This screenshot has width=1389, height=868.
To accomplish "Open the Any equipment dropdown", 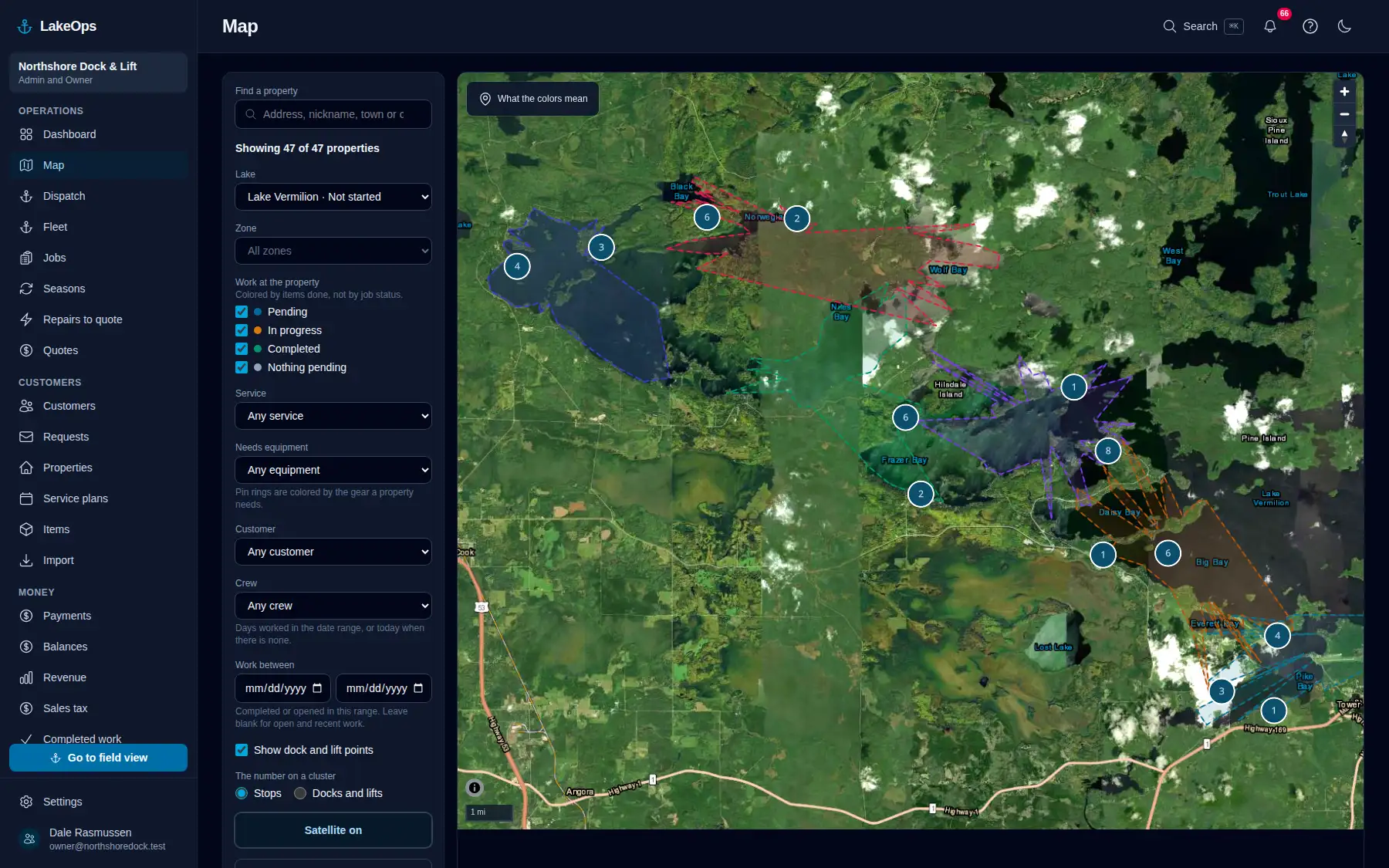I will [333, 470].
